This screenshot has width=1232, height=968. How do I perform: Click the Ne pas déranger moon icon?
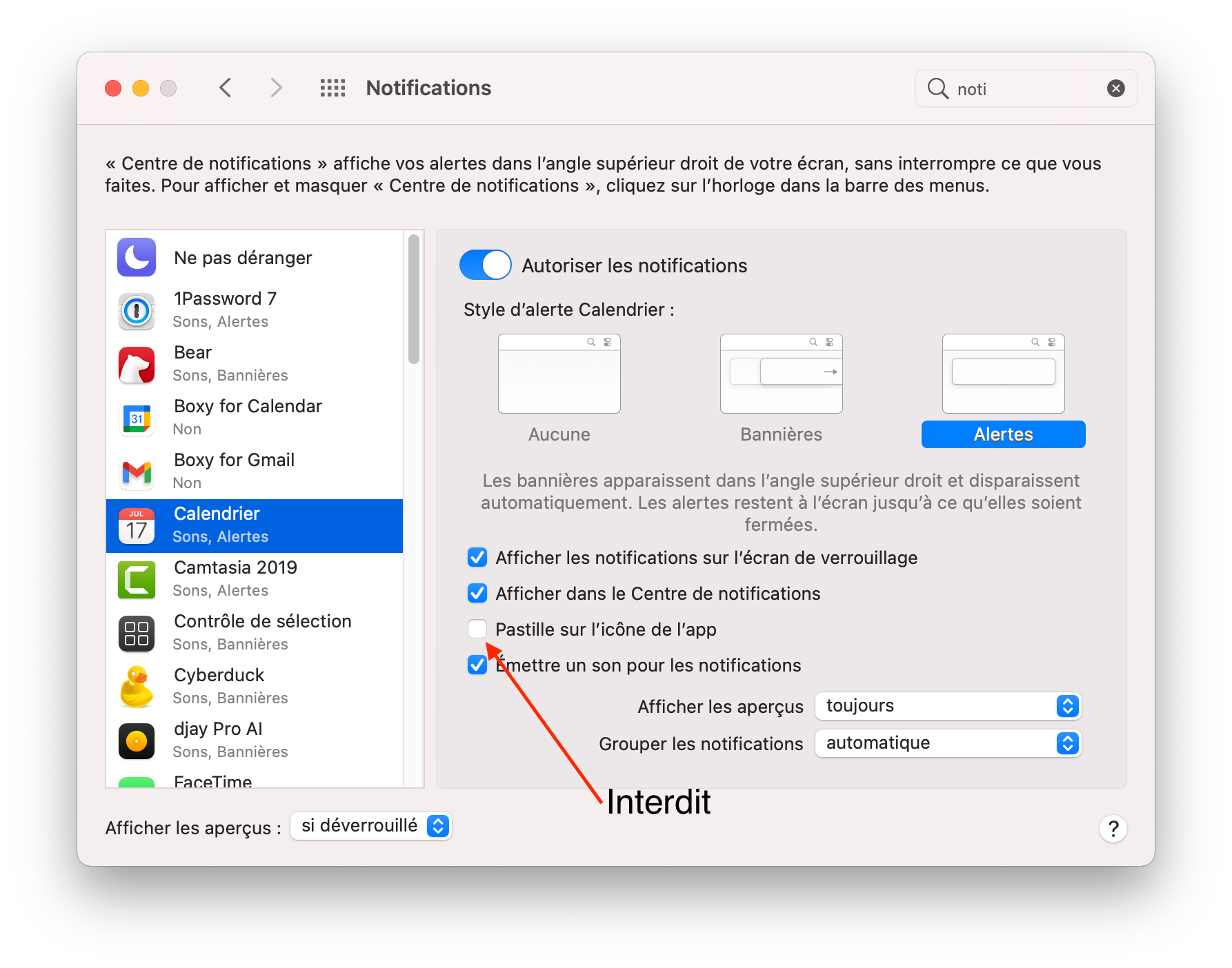pos(137,257)
